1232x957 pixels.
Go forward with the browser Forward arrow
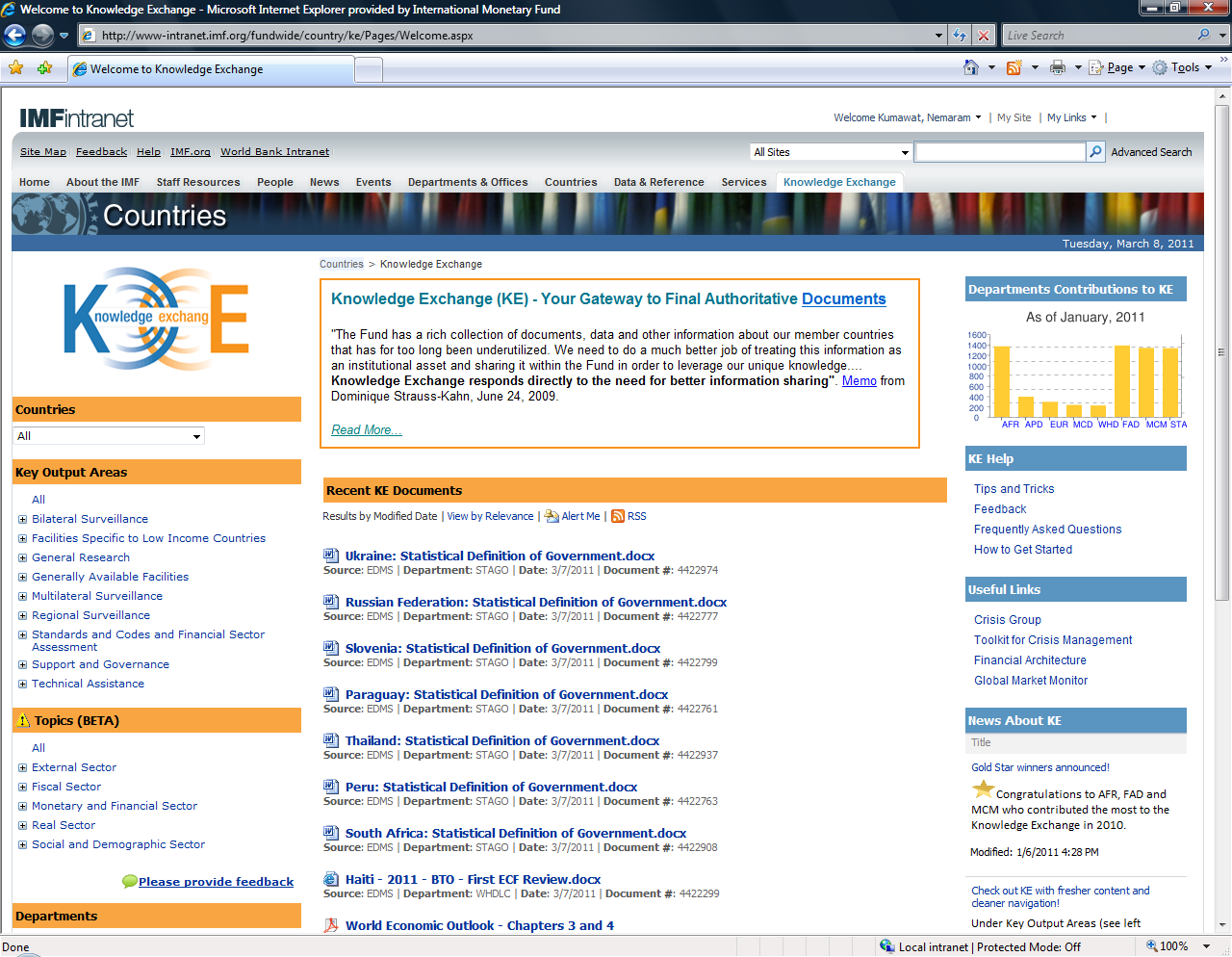42,36
